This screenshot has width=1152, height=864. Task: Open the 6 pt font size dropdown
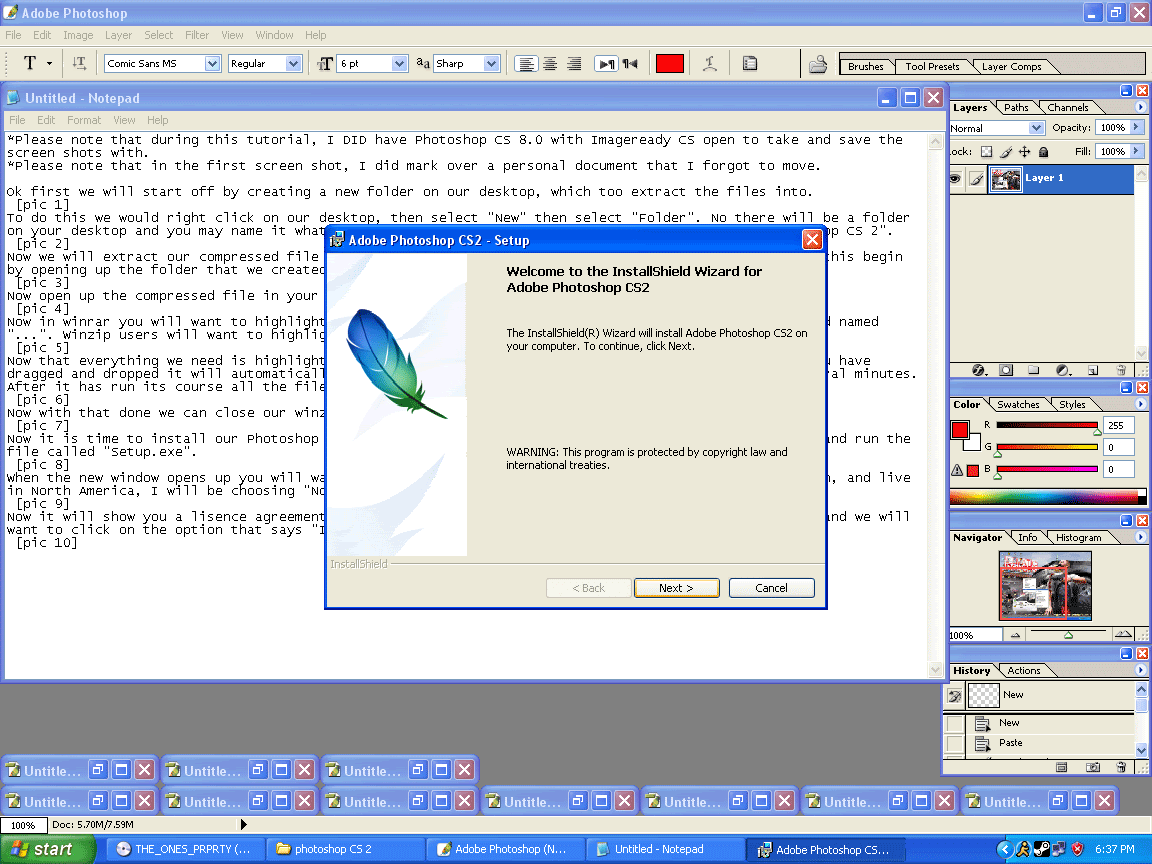click(399, 64)
